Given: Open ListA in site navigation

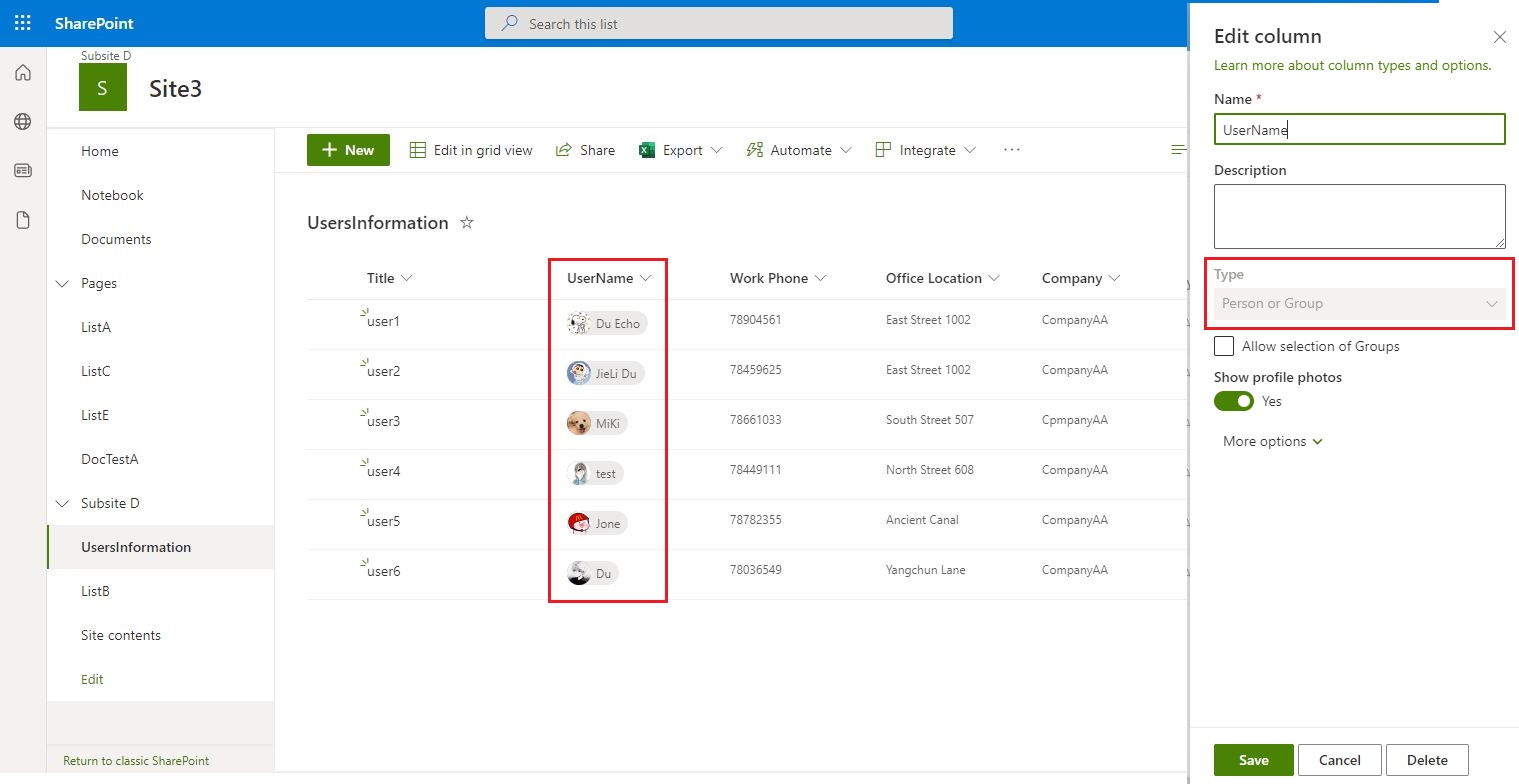Looking at the screenshot, I should pos(96,327).
